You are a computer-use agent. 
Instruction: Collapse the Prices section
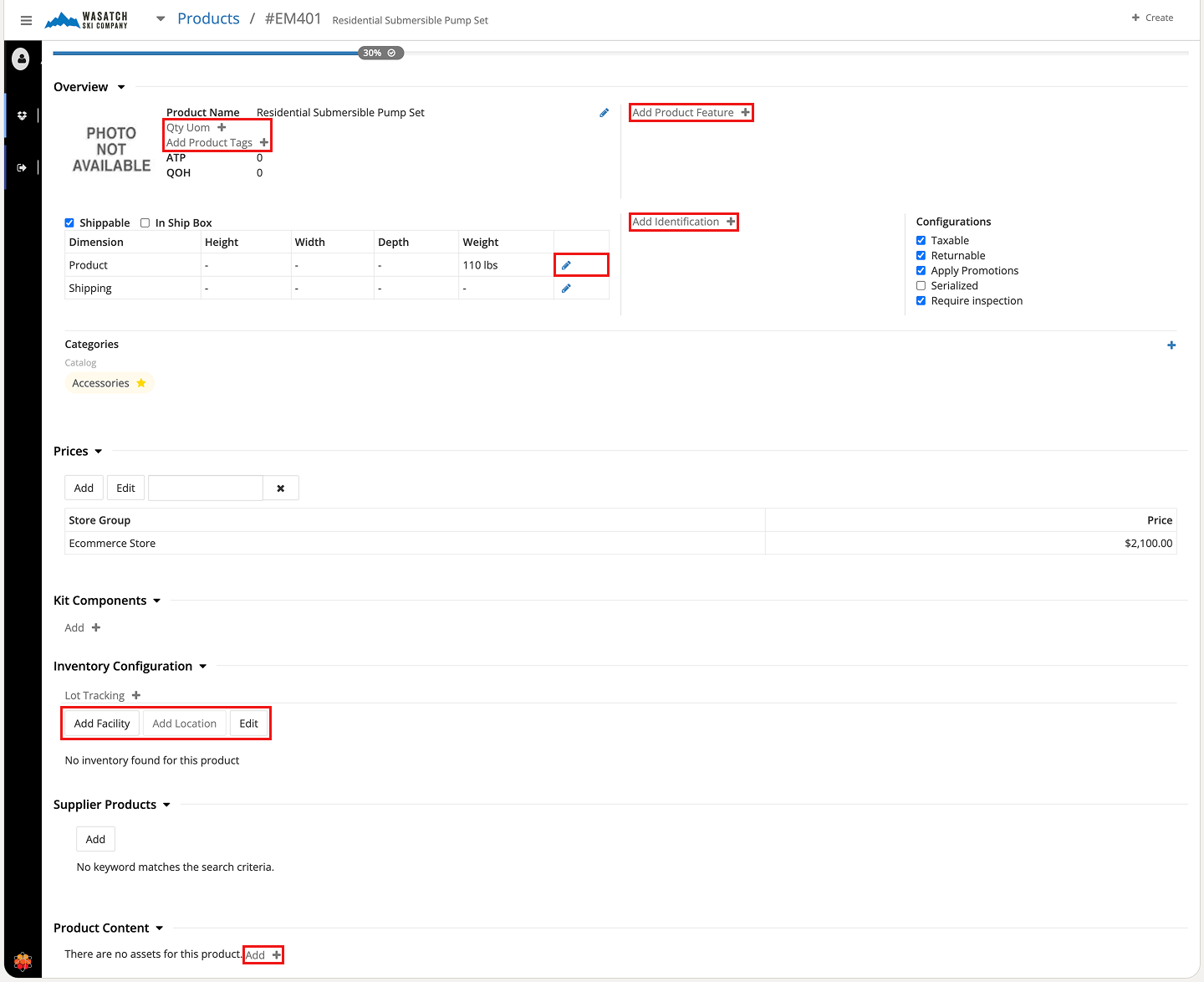coord(99,452)
